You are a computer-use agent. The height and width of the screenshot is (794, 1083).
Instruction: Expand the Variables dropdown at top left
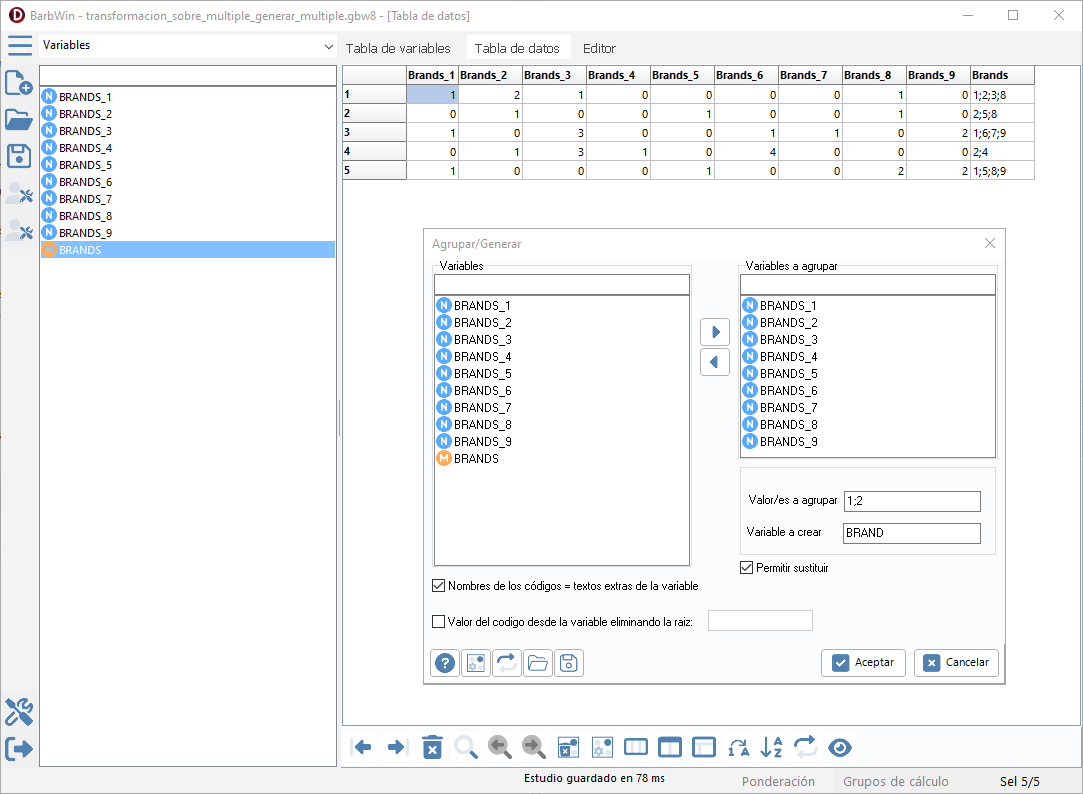[329, 47]
